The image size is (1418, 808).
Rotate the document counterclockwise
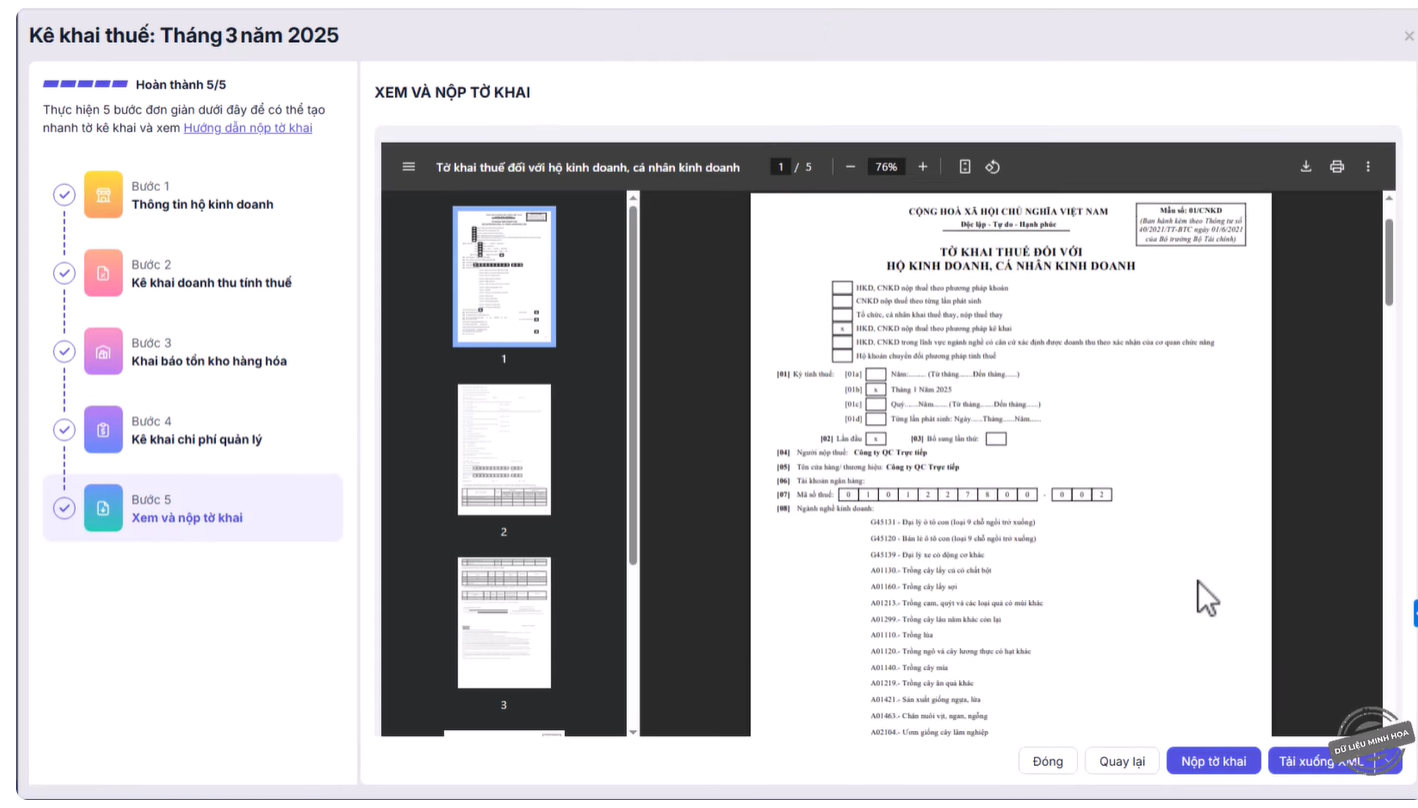[x=992, y=167]
